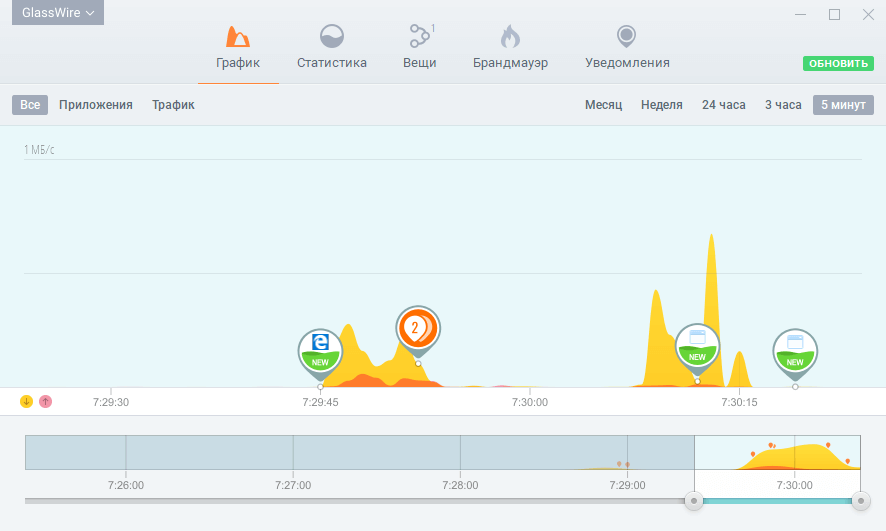Open the Вещи network things icon
Viewport: 886px width, 531px height.
pos(422,36)
